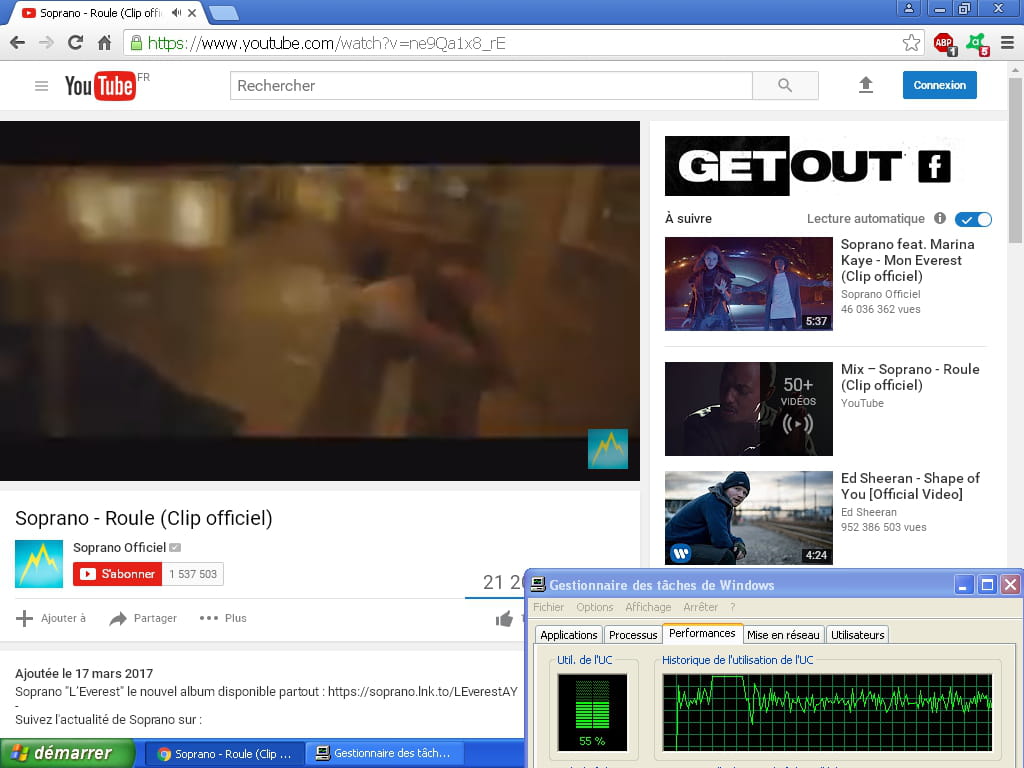
Task: Open the Options menu in Task Manager
Action: (594, 607)
